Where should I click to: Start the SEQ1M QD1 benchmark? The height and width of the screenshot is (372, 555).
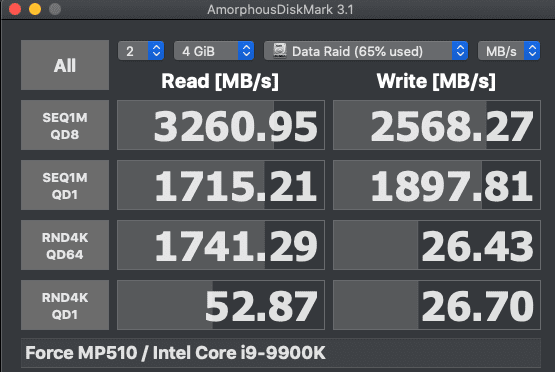pos(65,185)
